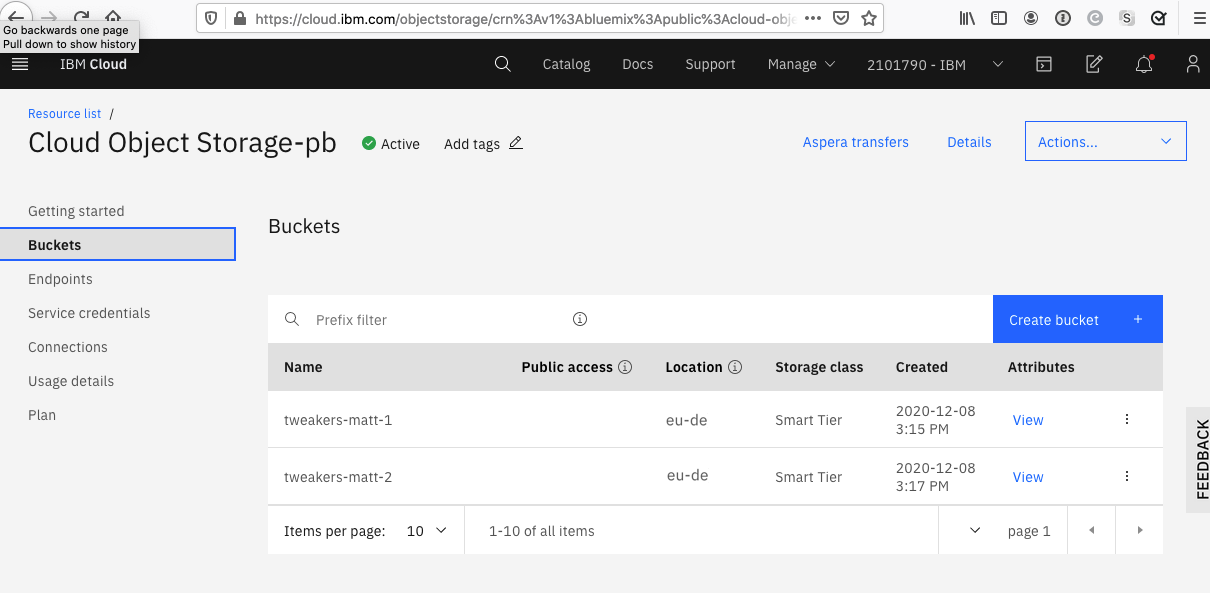Viewport: 1210px width, 593px height.
Task: Open the account switcher 2101790 - IBM
Action: click(934, 64)
